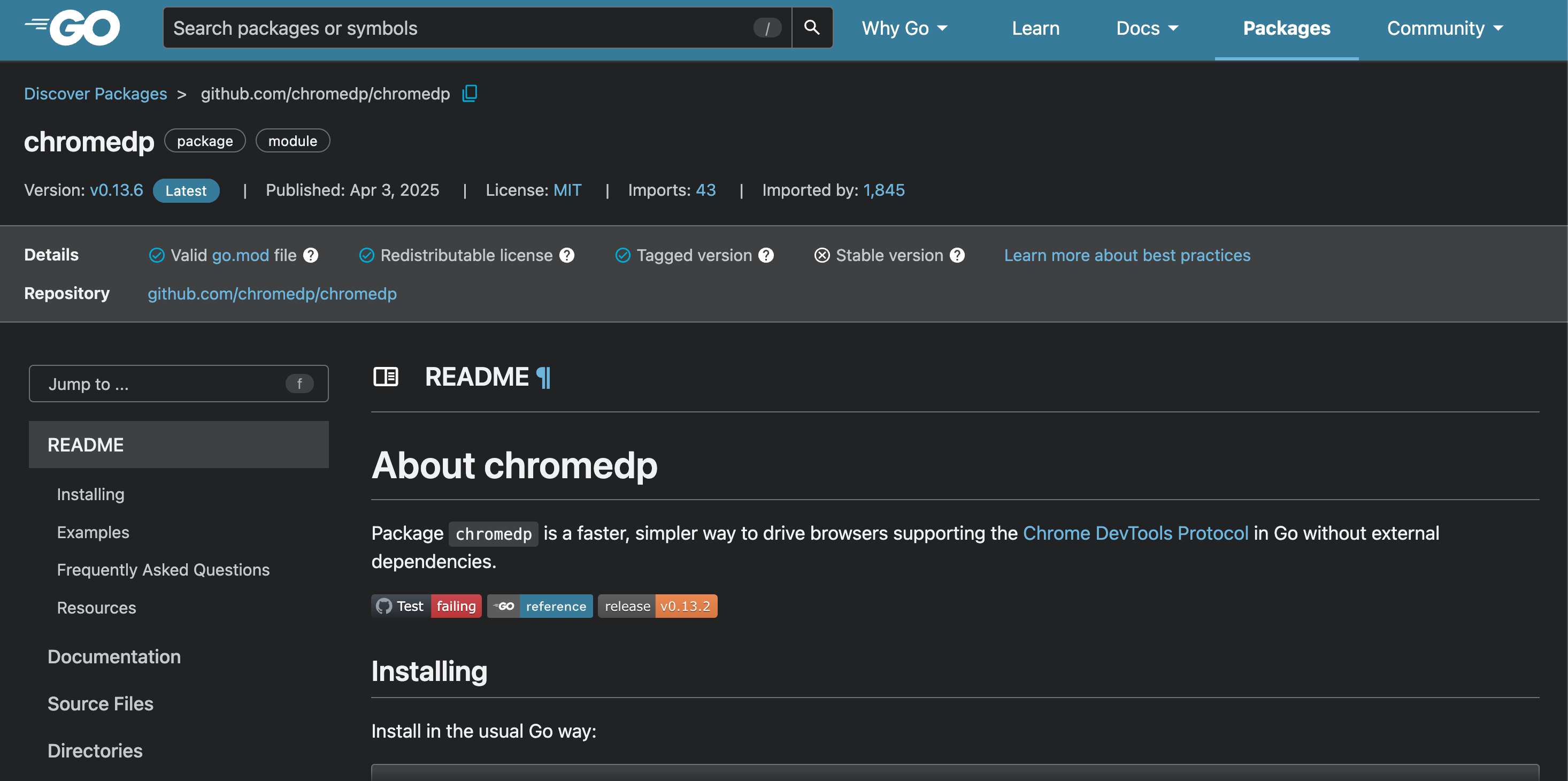Copy the package path using the copy icon

pyautogui.click(x=470, y=93)
